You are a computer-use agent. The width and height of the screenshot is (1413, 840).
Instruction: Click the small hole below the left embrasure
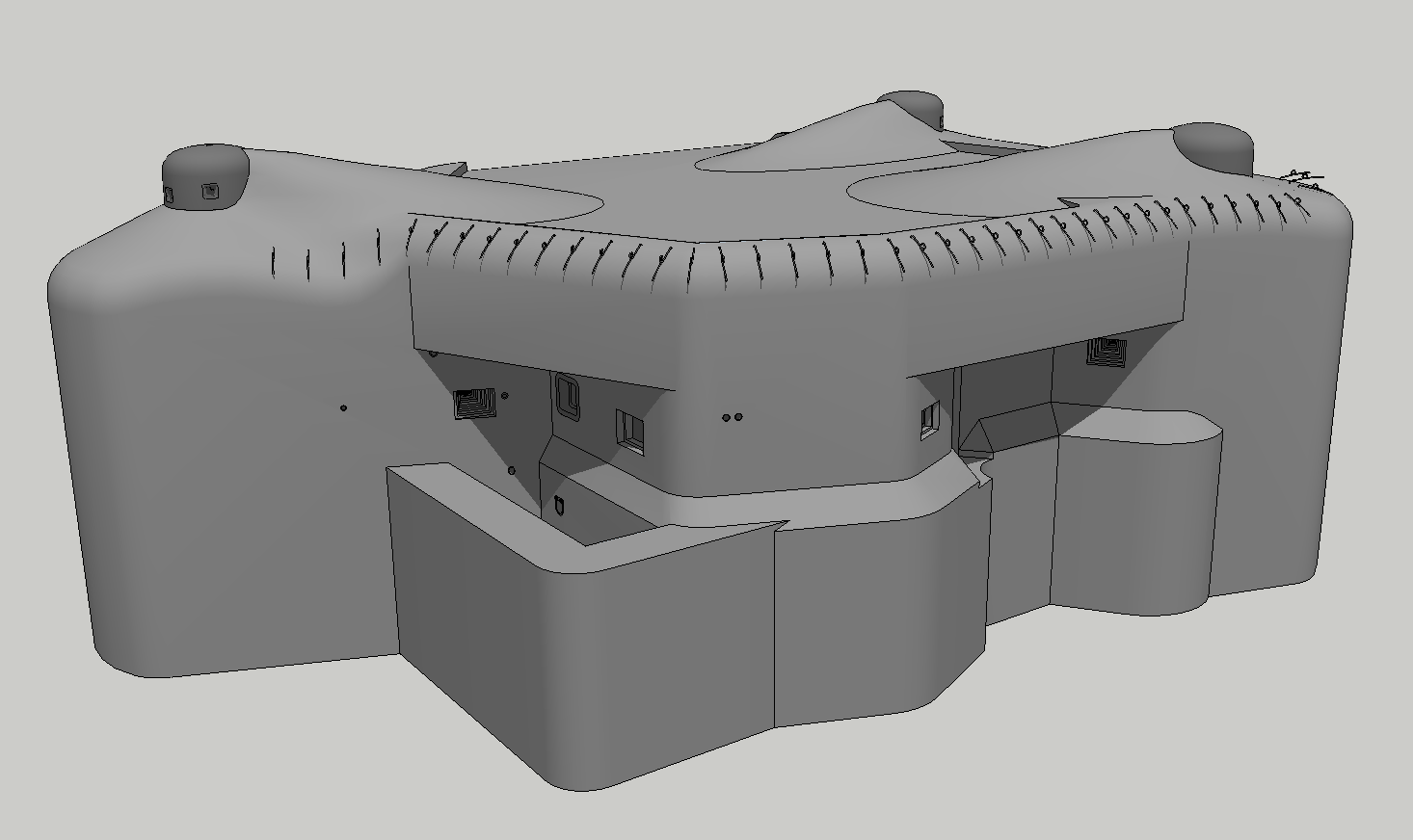512,471
